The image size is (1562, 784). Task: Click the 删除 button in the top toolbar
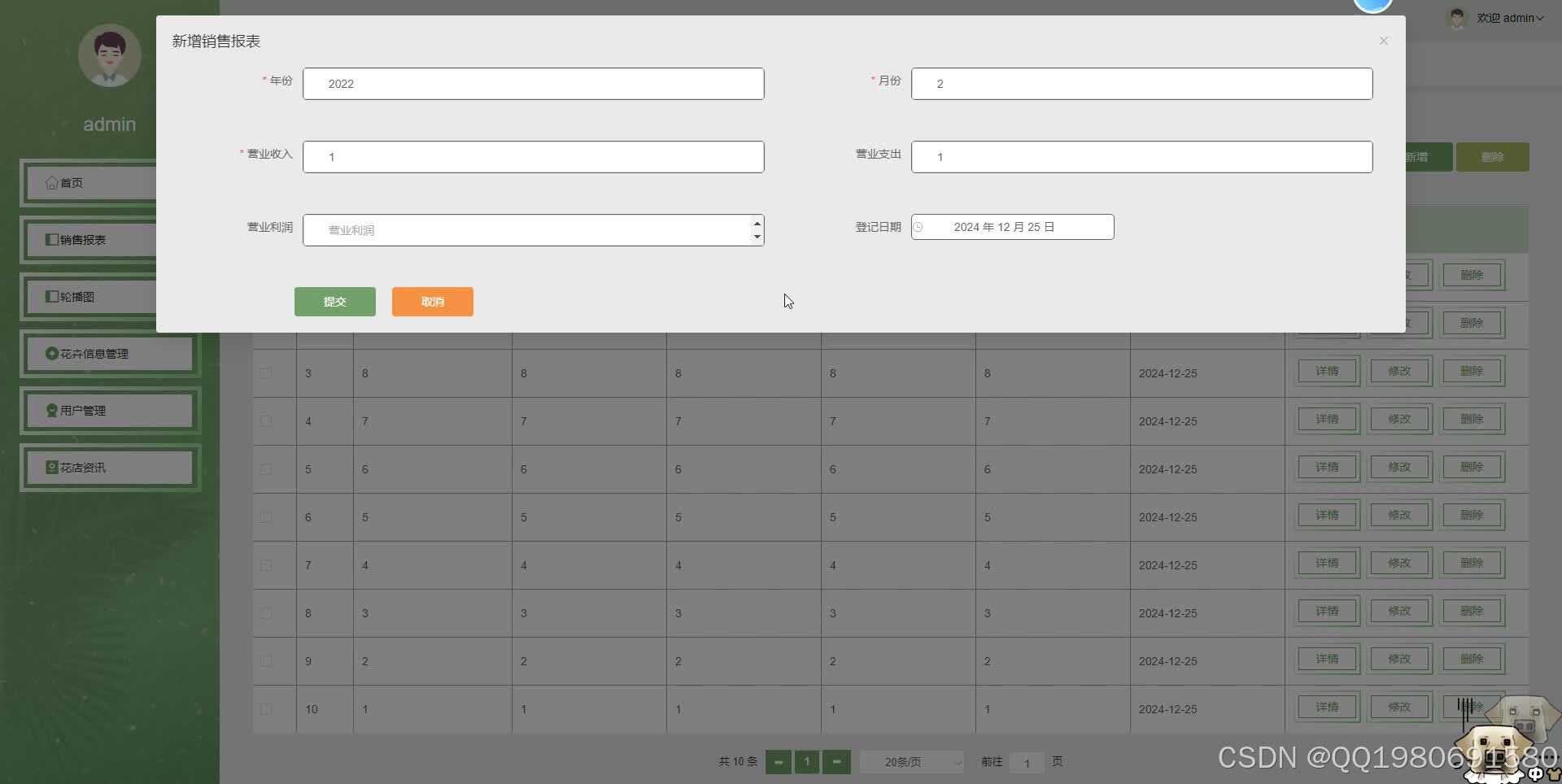(1492, 157)
